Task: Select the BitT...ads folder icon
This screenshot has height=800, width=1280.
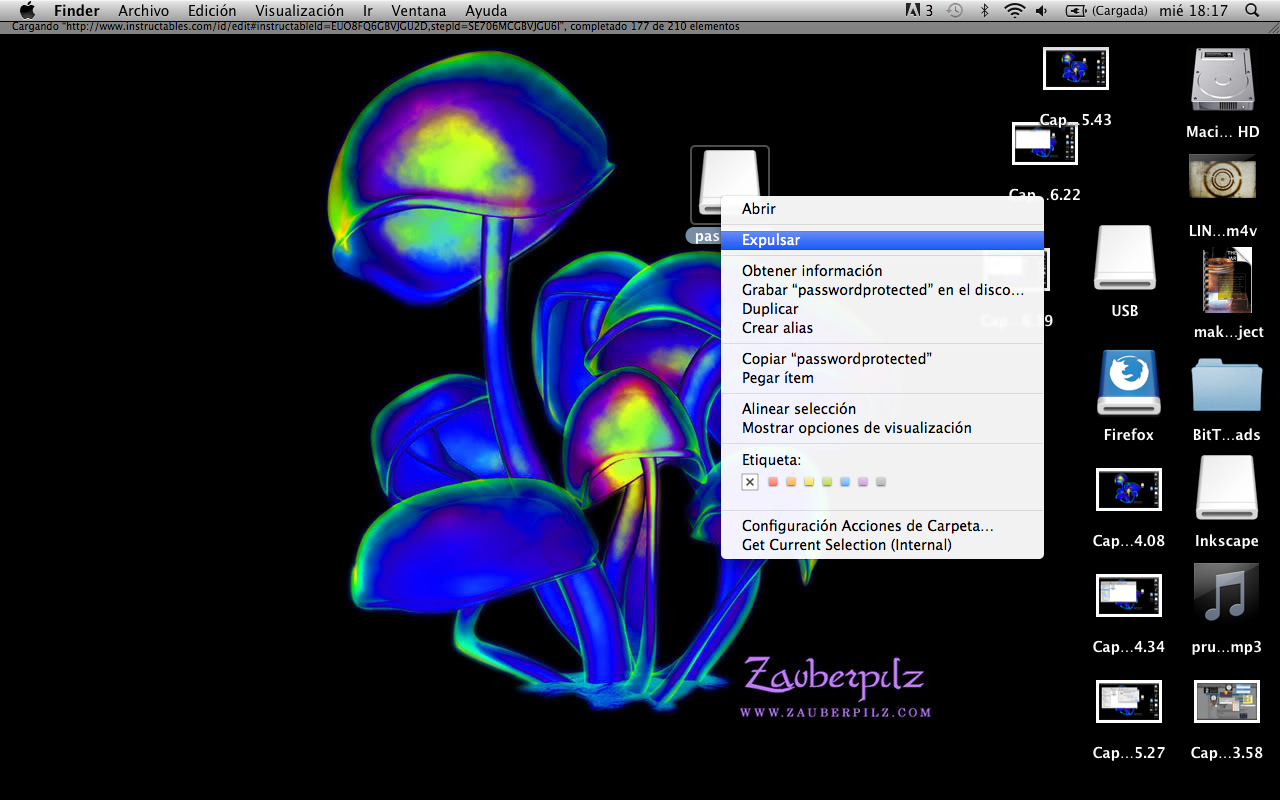Action: click(x=1226, y=384)
